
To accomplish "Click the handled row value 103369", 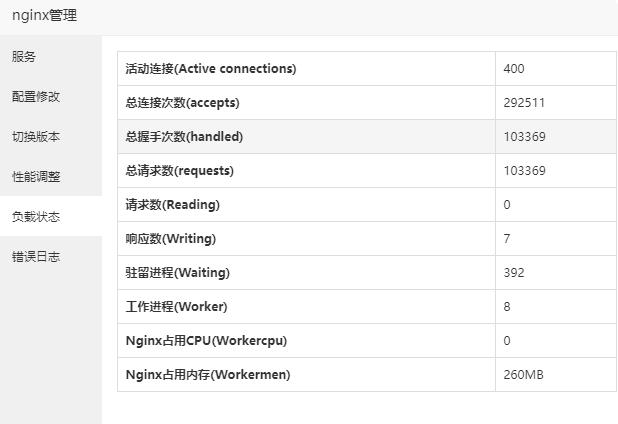I will pos(525,137).
